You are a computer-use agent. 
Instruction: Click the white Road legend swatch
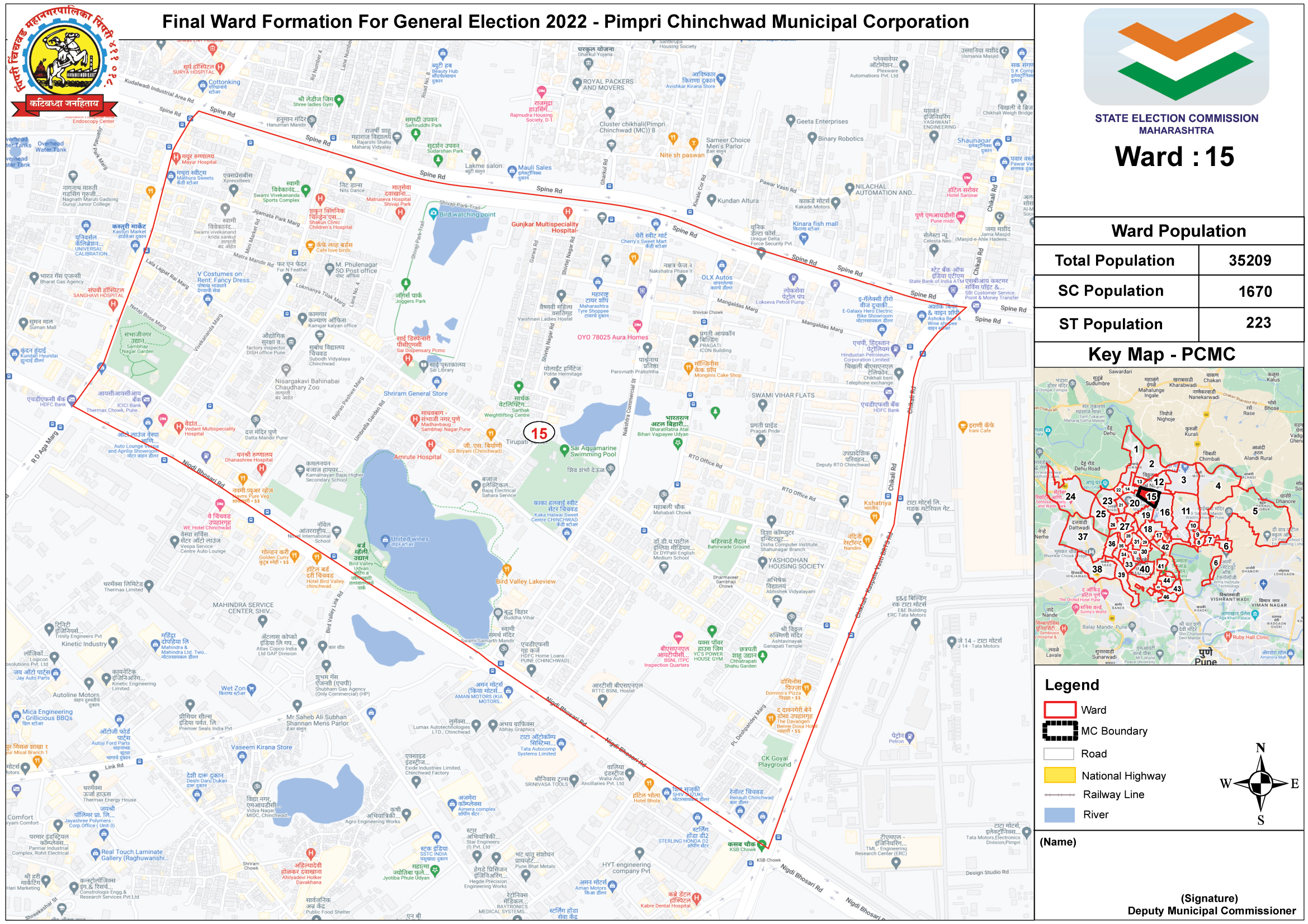coord(1059,754)
